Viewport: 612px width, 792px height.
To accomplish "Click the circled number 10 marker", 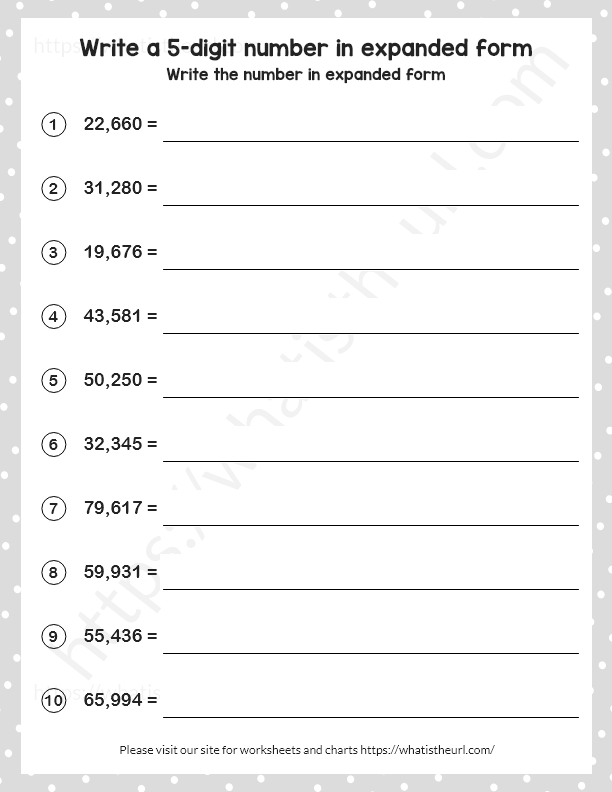I will pyautogui.click(x=53, y=700).
